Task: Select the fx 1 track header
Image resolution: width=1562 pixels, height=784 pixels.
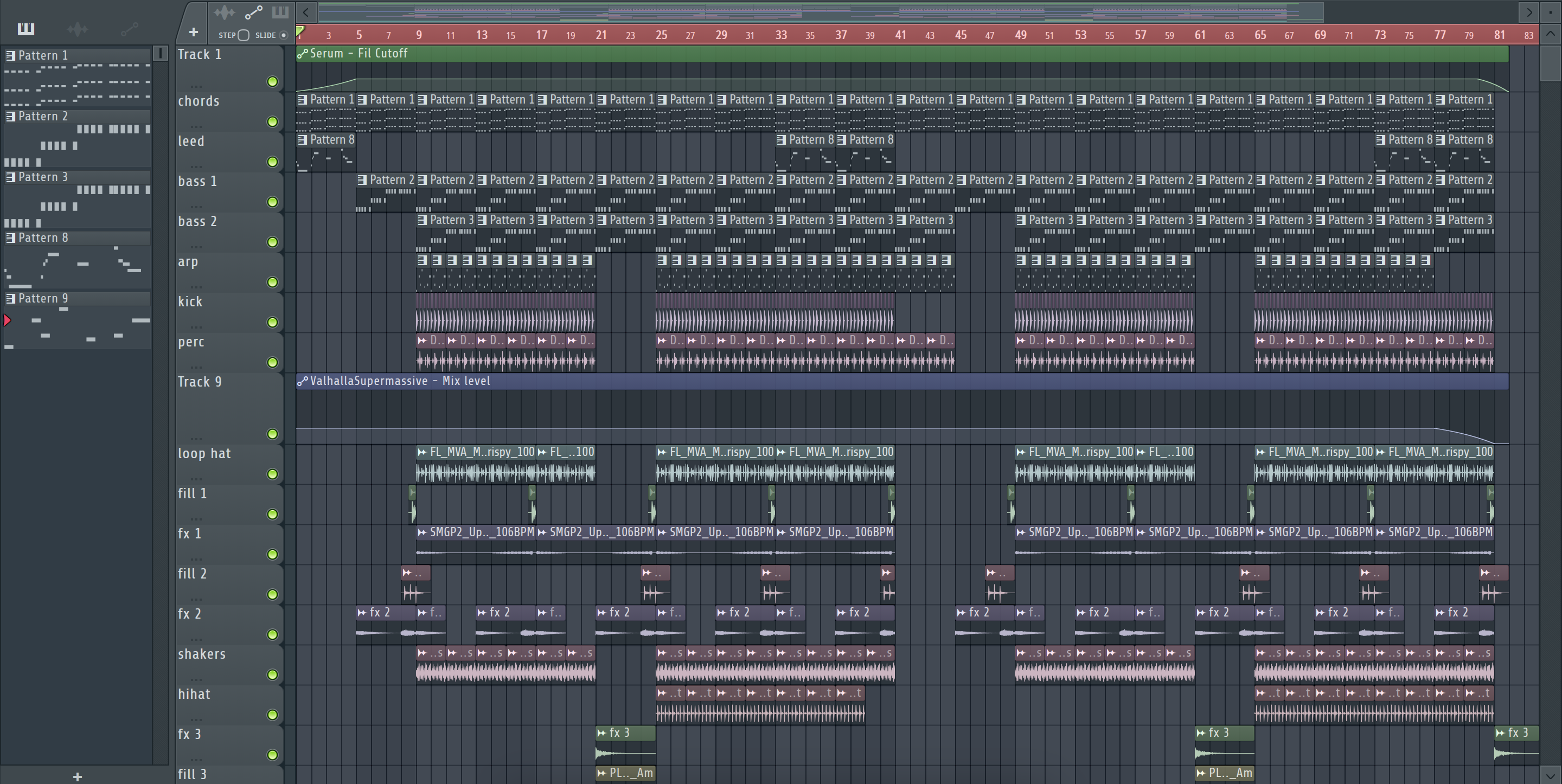Action: (x=229, y=544)
